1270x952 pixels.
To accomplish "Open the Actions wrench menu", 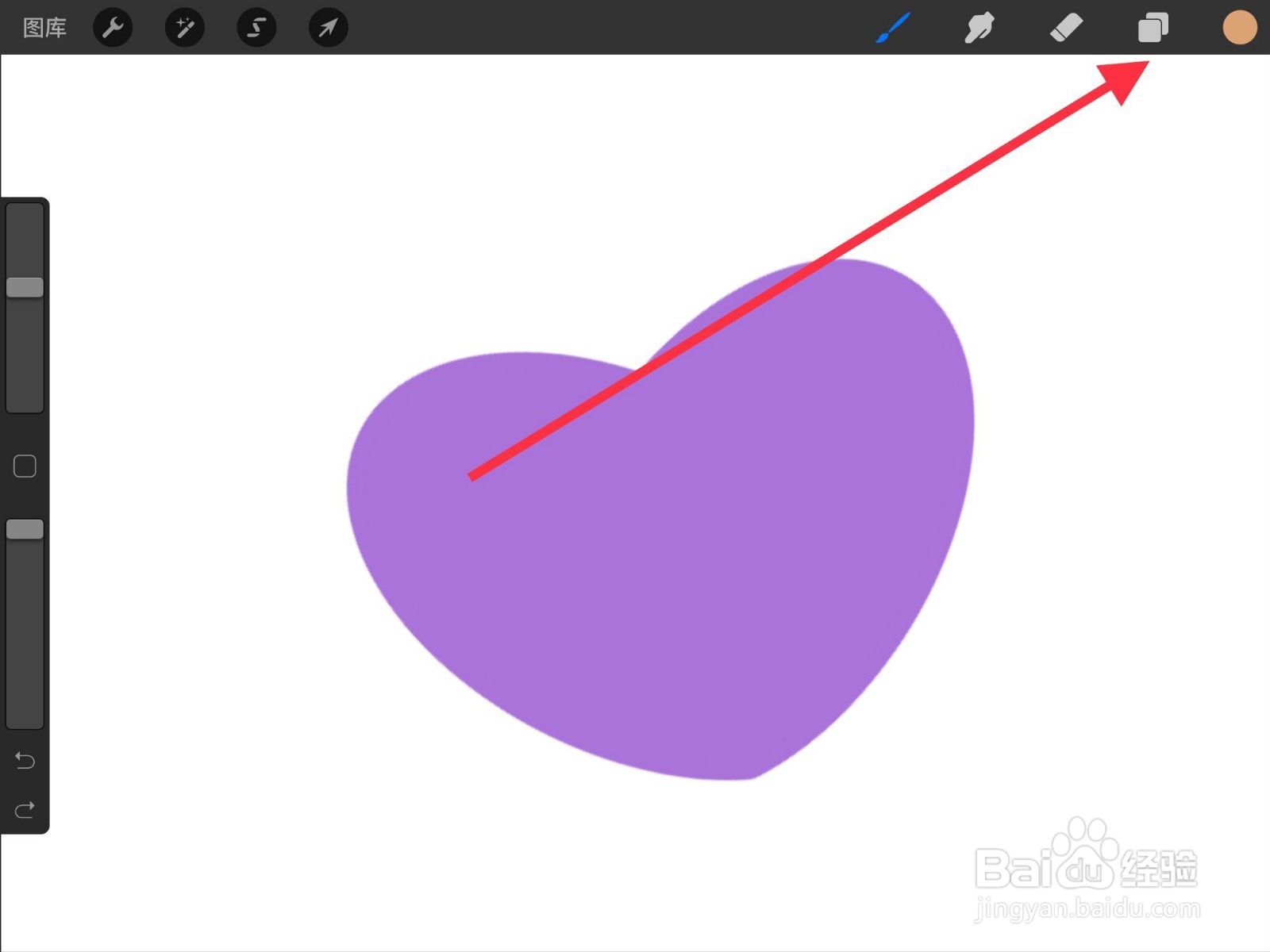I will coord(113,28).
